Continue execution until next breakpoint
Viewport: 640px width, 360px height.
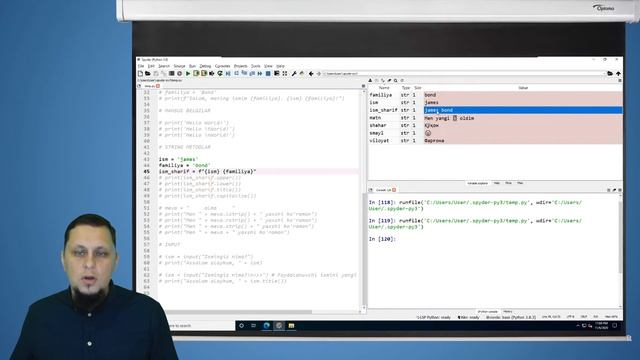(260, 73)
